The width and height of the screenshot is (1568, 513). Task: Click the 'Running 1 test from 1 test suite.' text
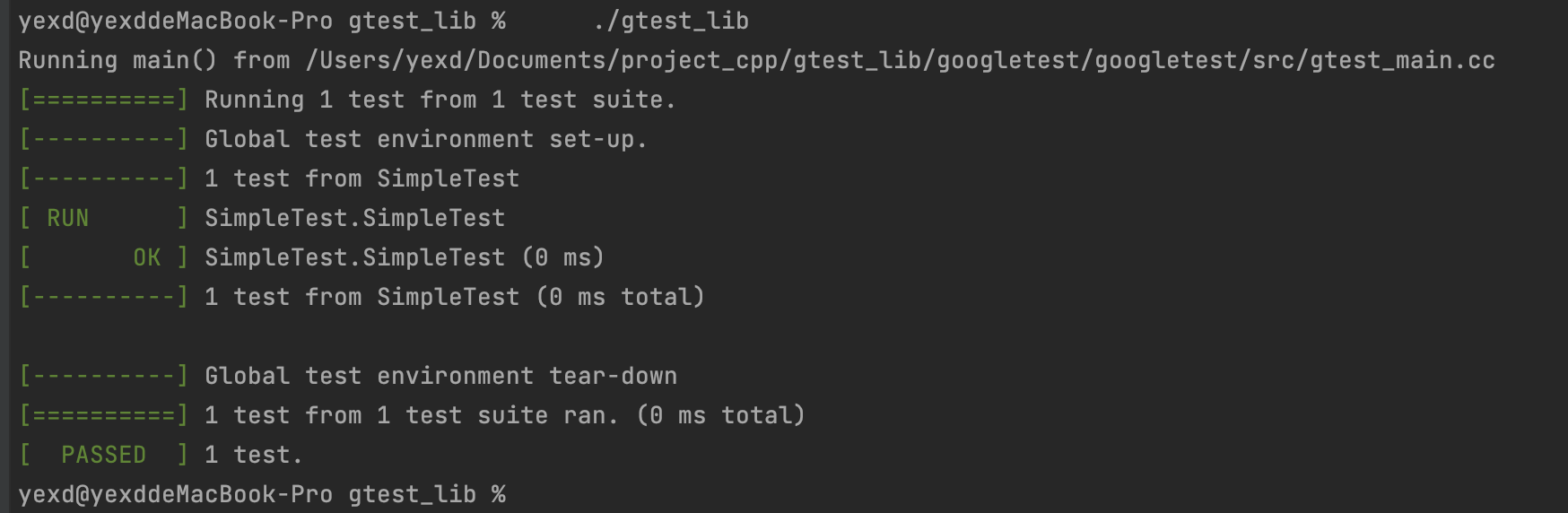440,100
